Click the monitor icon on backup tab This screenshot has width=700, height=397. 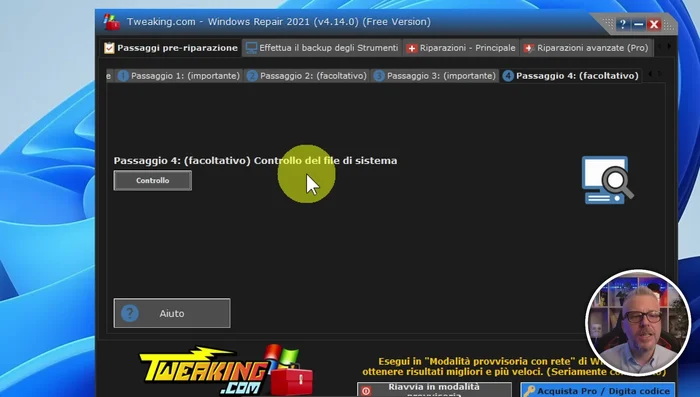(251, 48)
